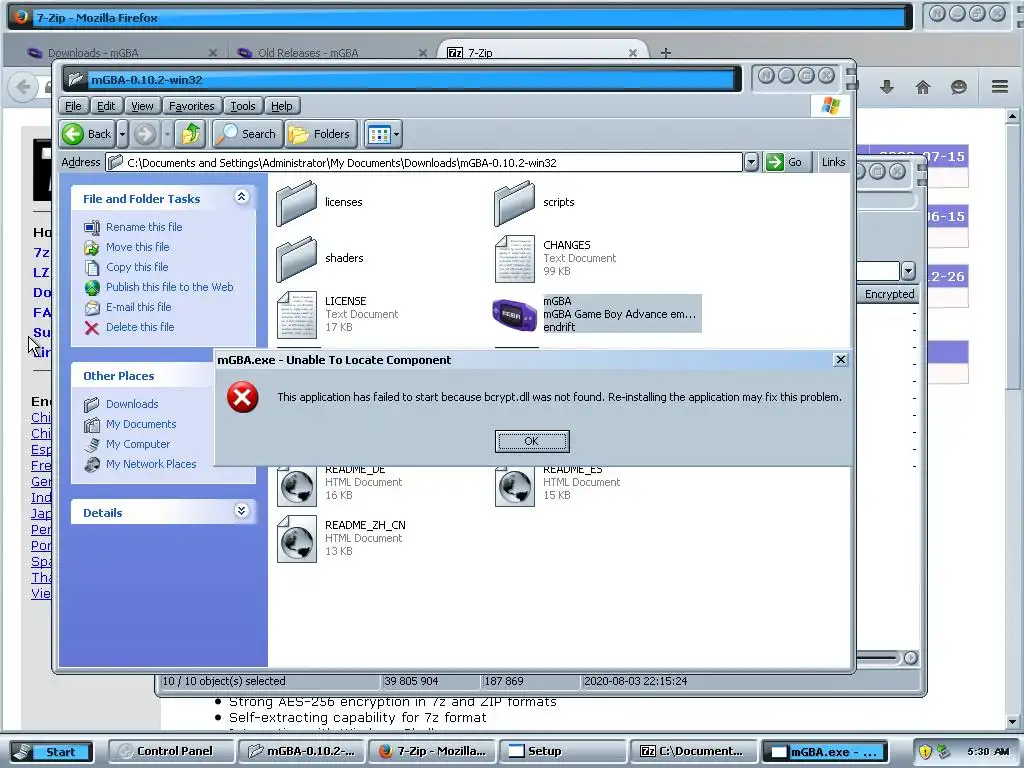Click the Firefox back arrow button
The image size is (1024, 768).
[24, 87]
